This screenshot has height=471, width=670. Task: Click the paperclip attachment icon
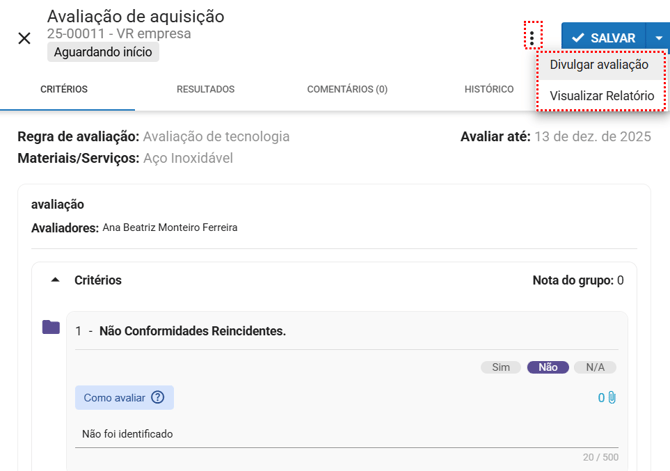[x=612, y=398]
